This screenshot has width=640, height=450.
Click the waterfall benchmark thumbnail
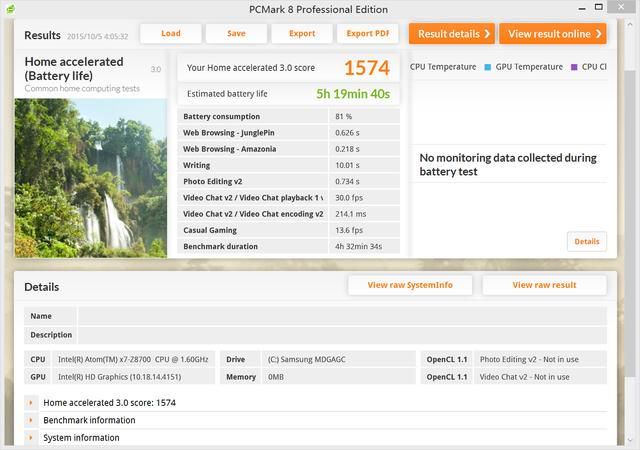[91, 178]
